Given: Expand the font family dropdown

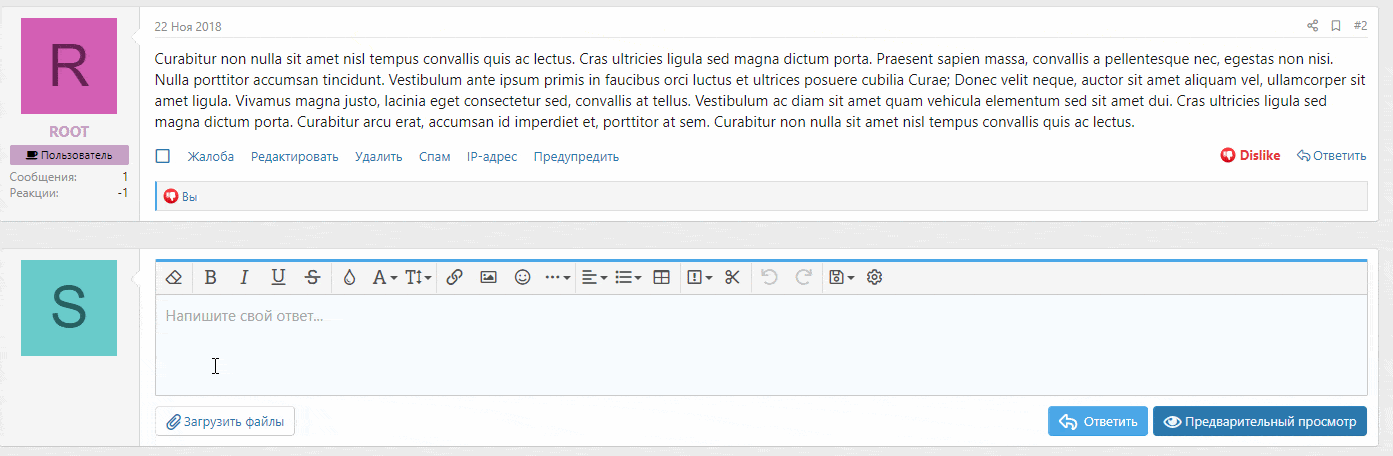Looking at the screenshot, I should point(385,278).
